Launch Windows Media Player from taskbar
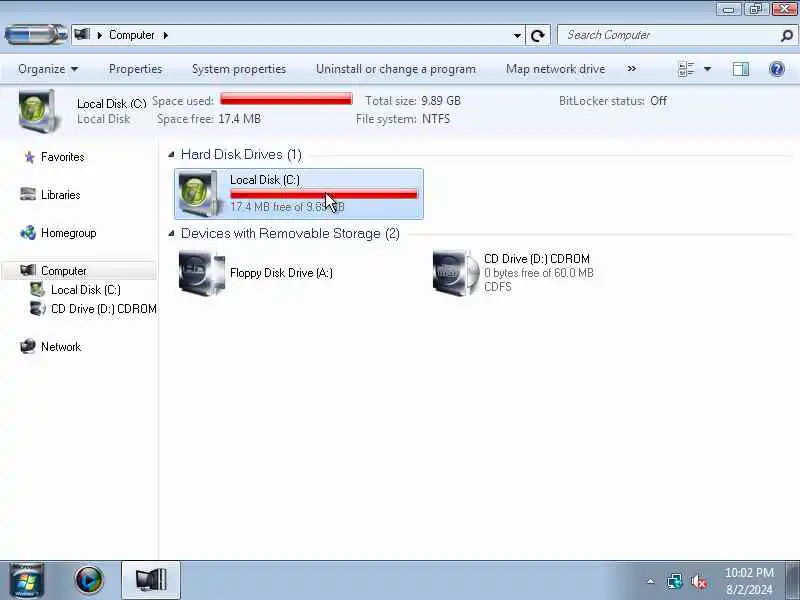Screen dimensions: 800x600 click(x=89, y=581)
